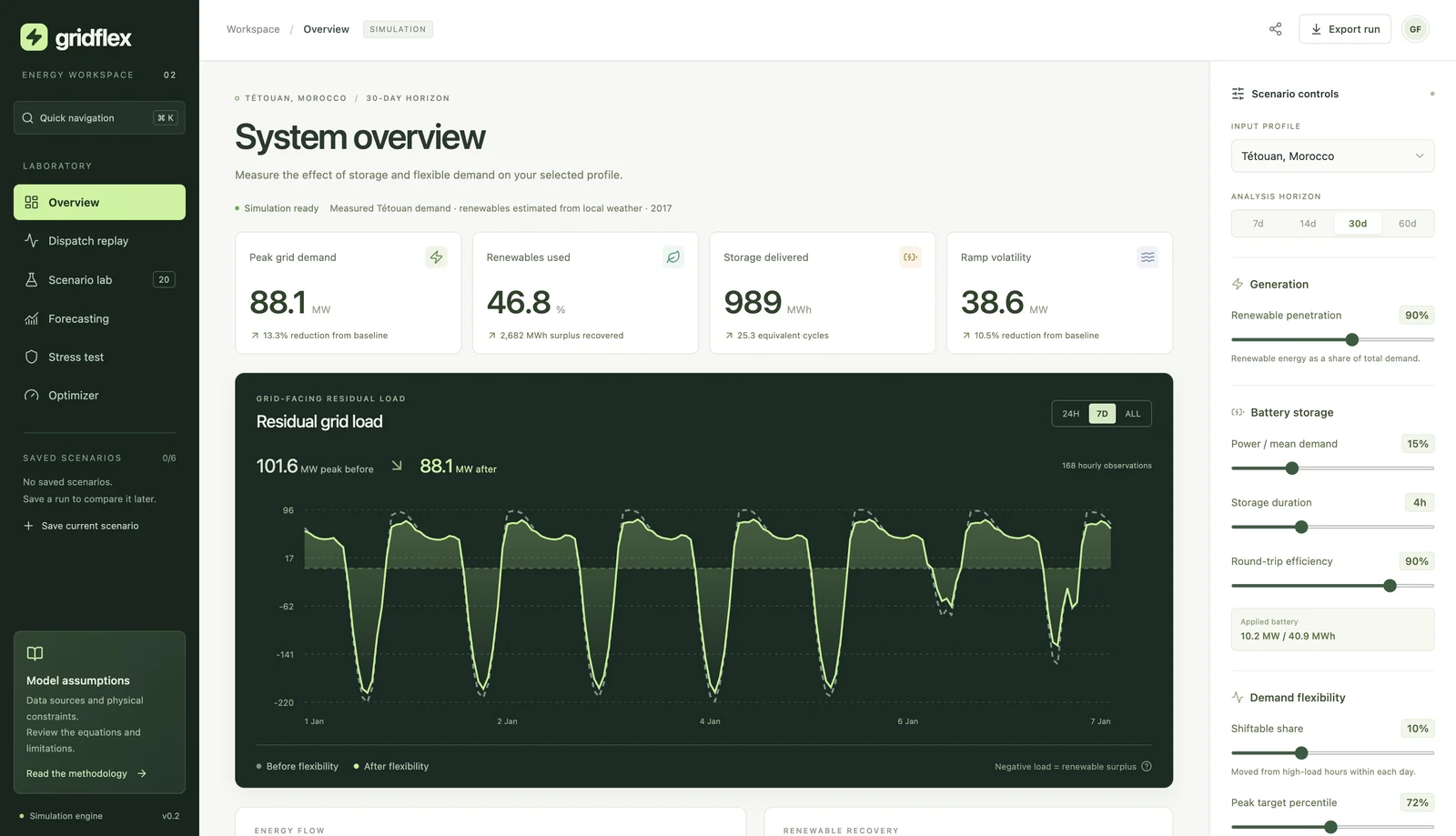Image resolution: width=1456 pixels, height=836 pixels.
Task: Open the Overview page in sidebar
Action: [99, 202]
